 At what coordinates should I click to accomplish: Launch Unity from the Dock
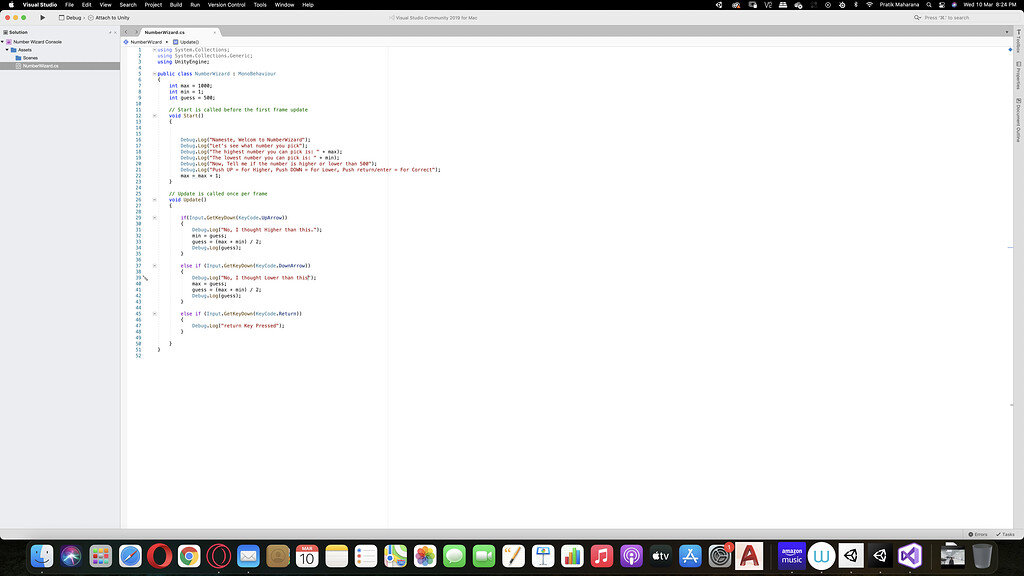[x=851, y=555]
